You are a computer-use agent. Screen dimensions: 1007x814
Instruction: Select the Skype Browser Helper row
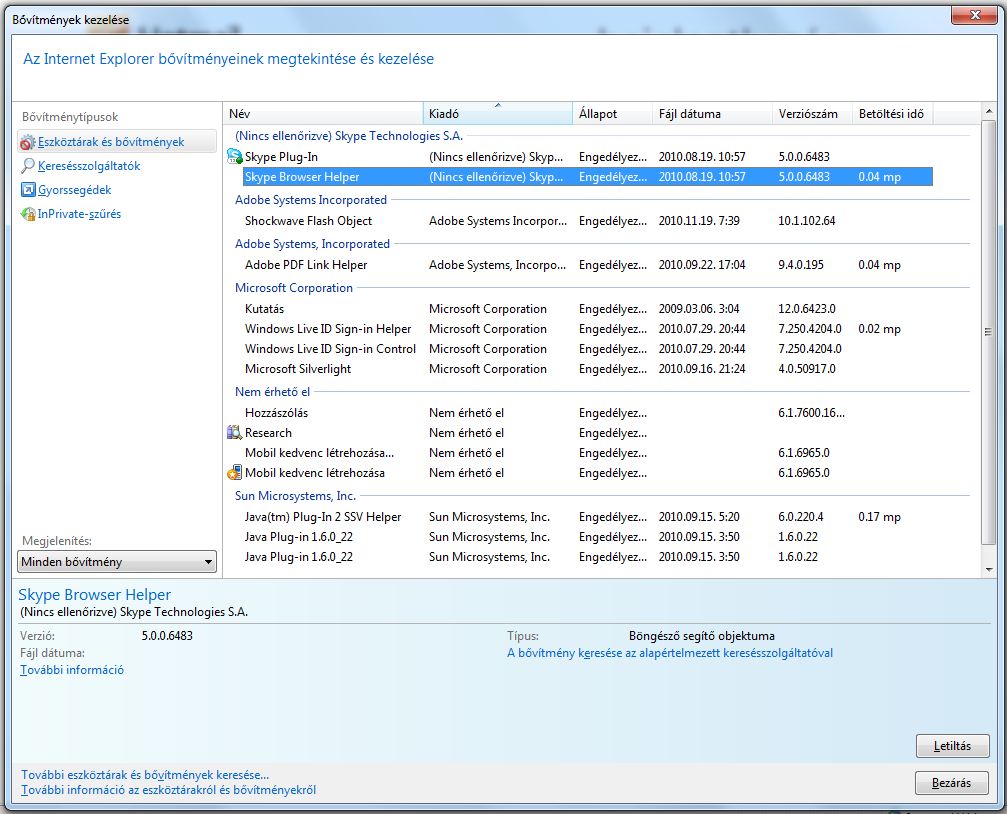click(588, 177)
